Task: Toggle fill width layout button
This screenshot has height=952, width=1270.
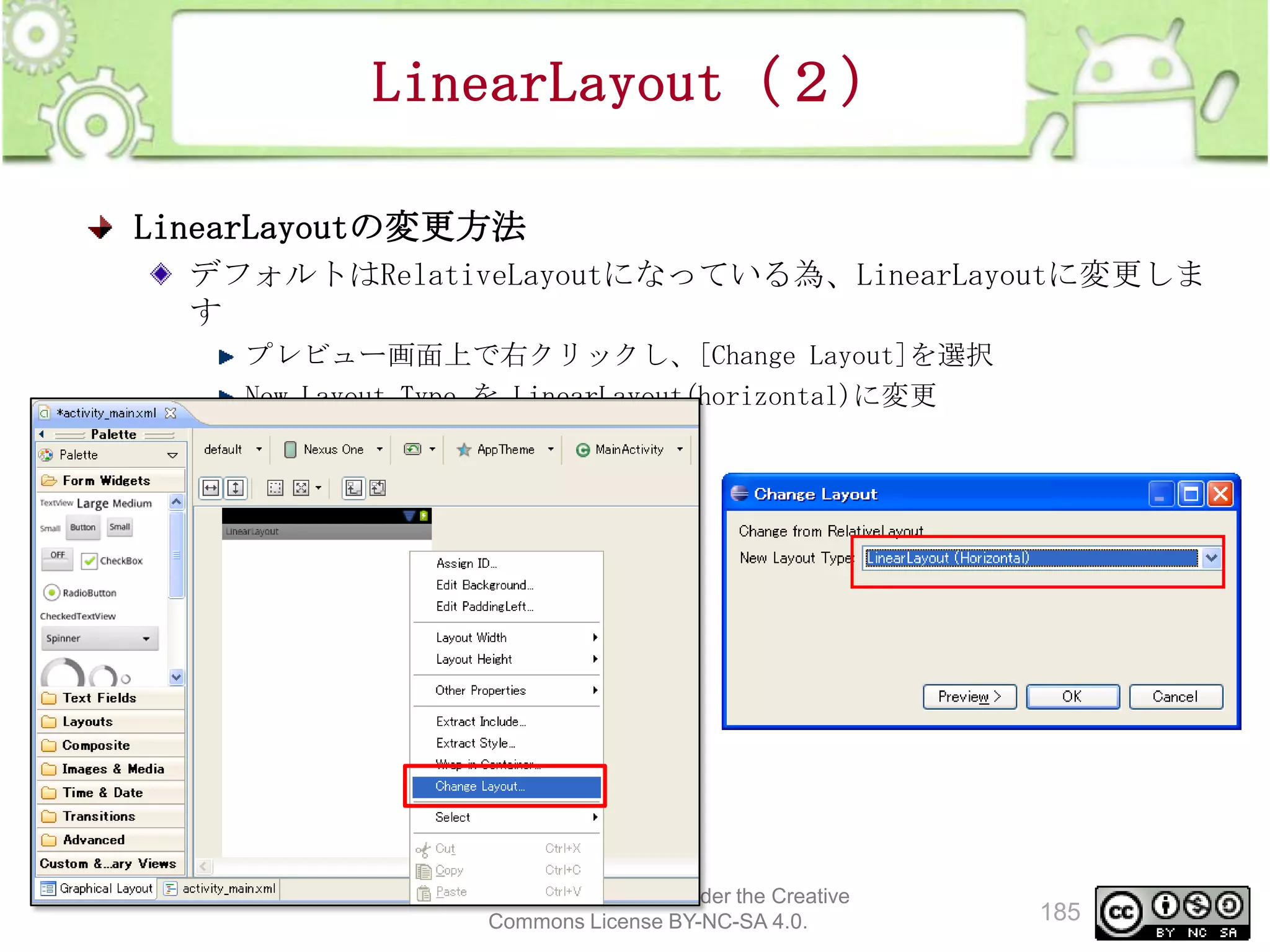Action: pyautogui.click(x=211, y=488)
